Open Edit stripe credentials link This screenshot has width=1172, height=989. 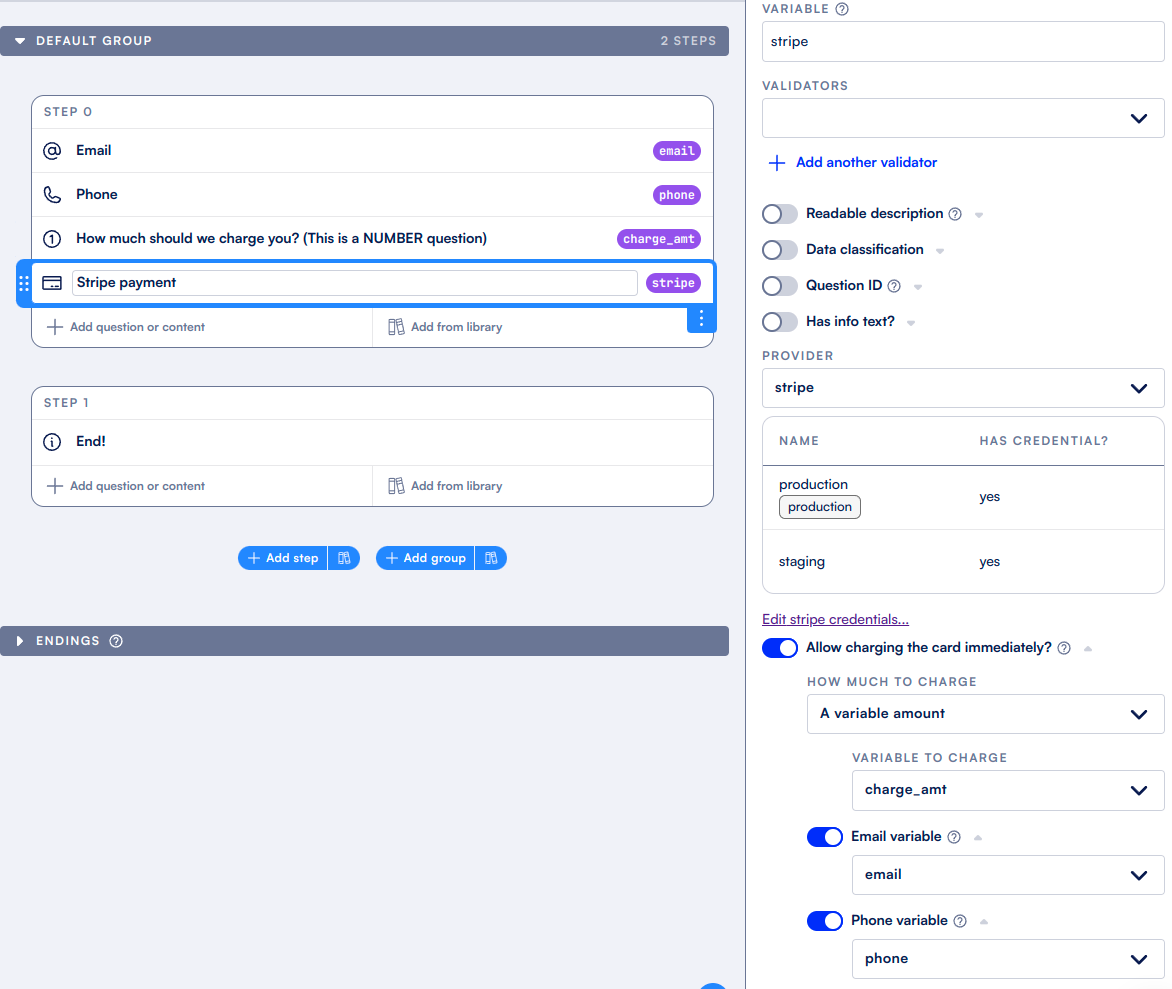pyautogui.click(x=835, y=619)
